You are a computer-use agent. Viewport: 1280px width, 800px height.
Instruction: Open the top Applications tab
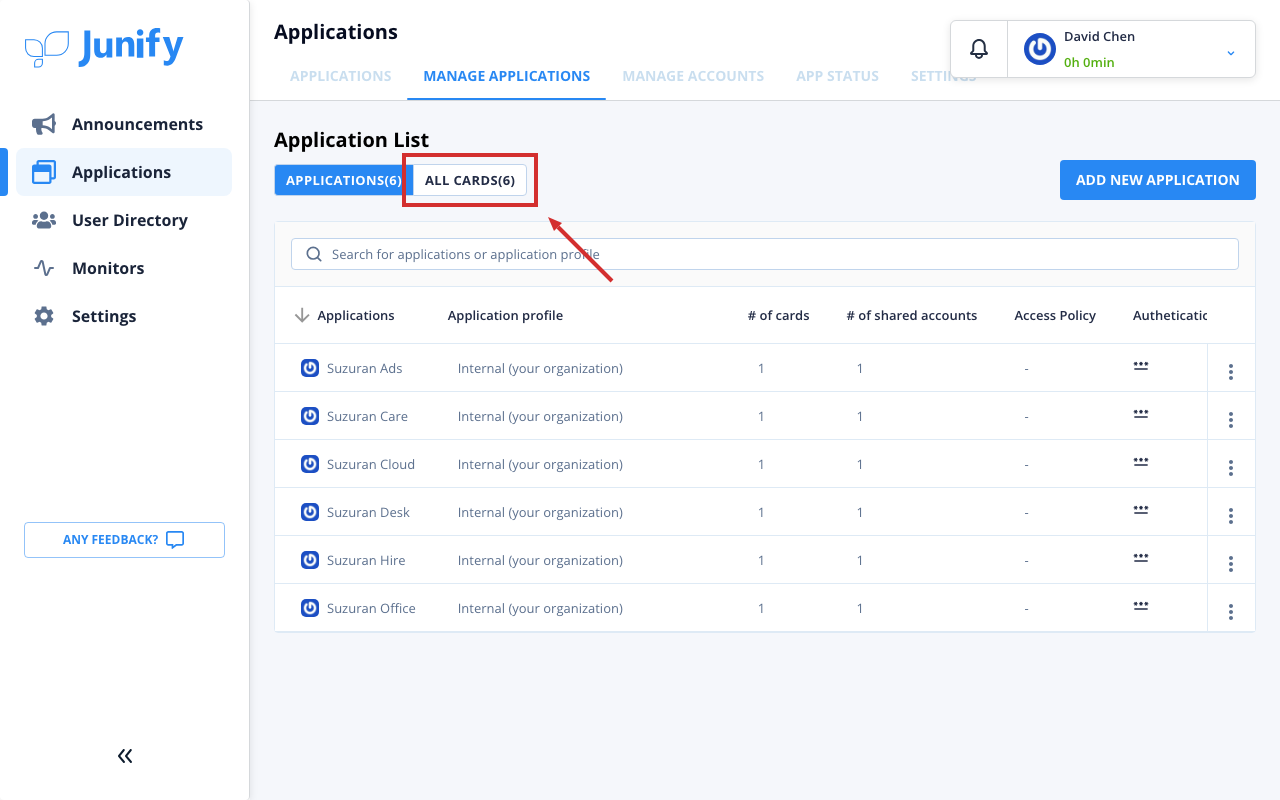tap(340, 76)
